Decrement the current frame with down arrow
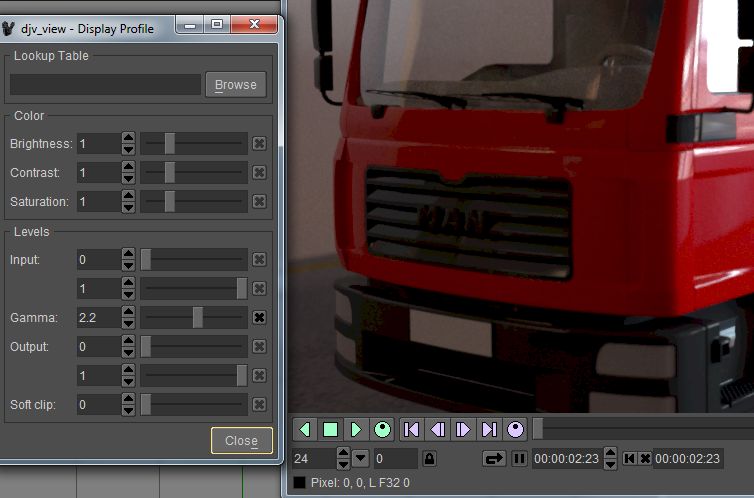The image size is (754, 498). (x=610, y=464)
